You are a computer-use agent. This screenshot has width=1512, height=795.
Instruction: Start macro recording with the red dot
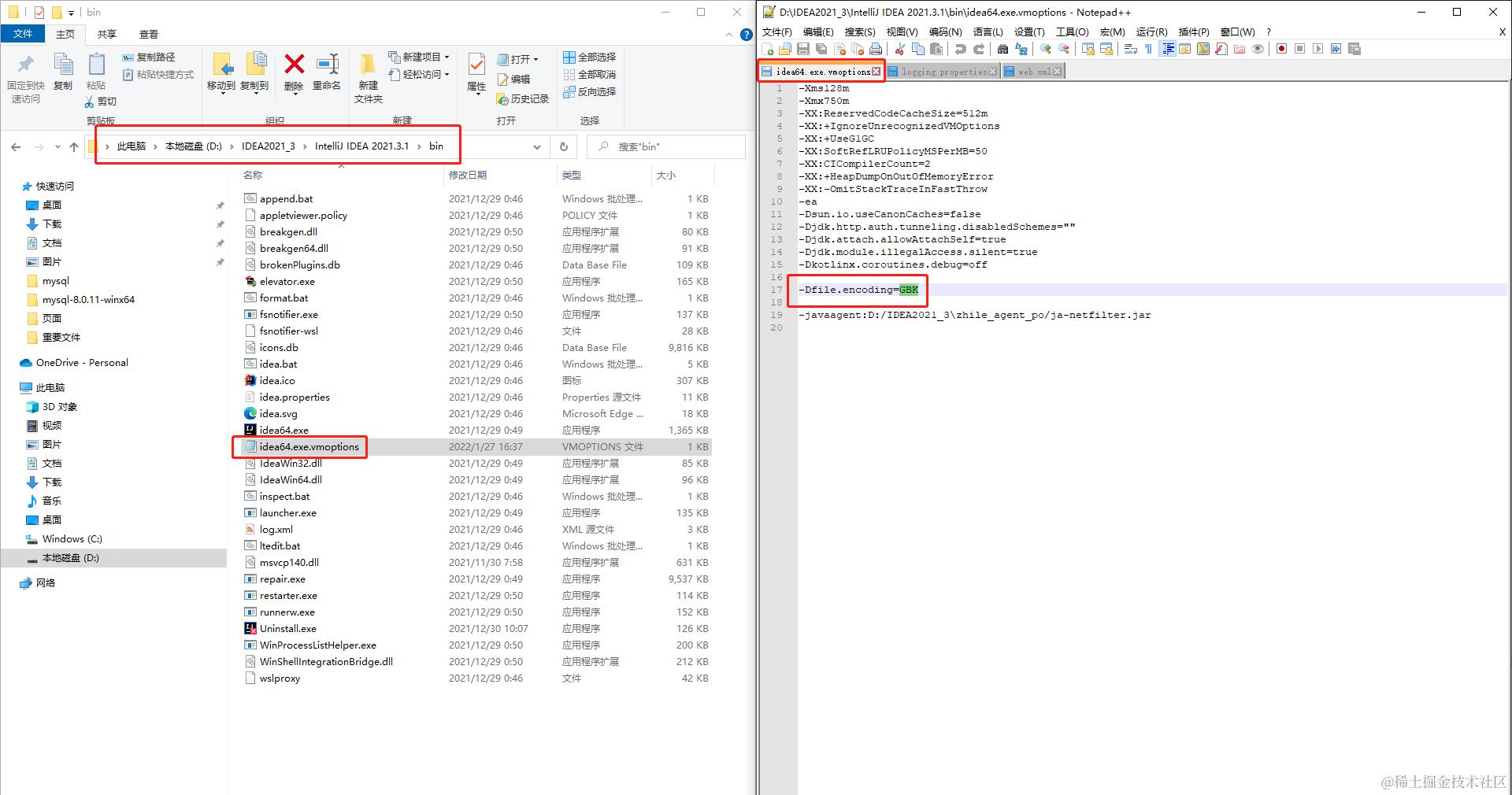point(1281,49)
